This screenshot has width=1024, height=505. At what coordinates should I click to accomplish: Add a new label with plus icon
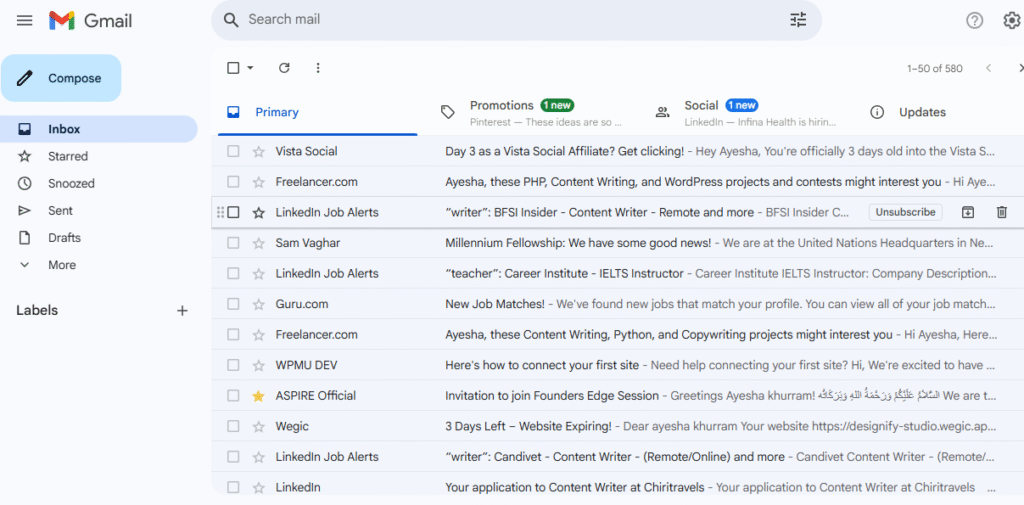pyautogui.click(x=183, y=311)
